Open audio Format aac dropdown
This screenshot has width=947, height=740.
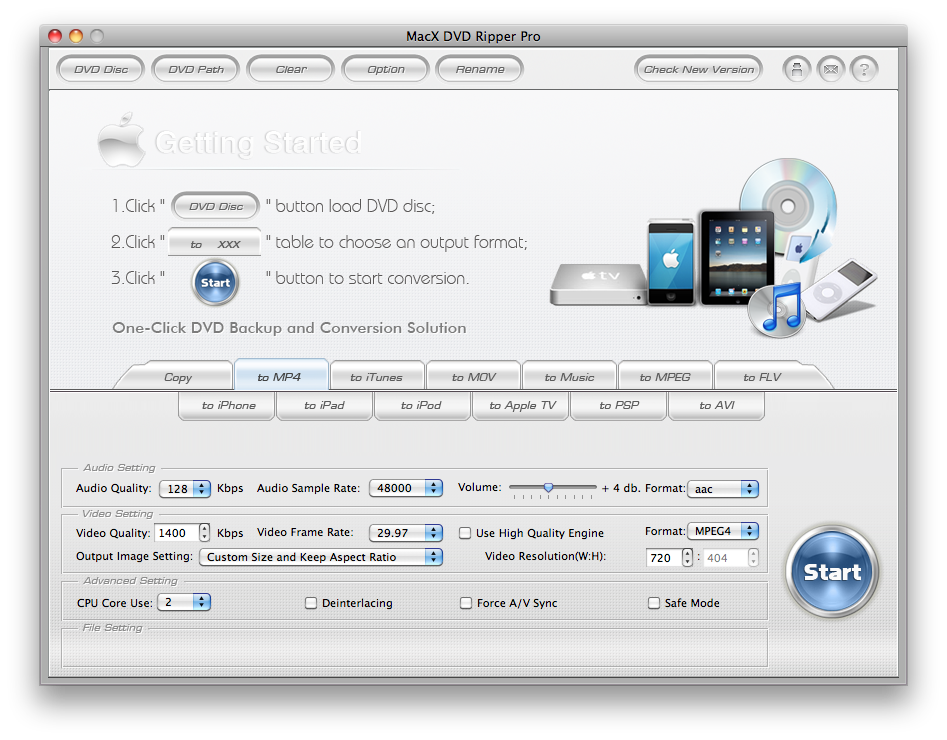[x=723, y=489]
